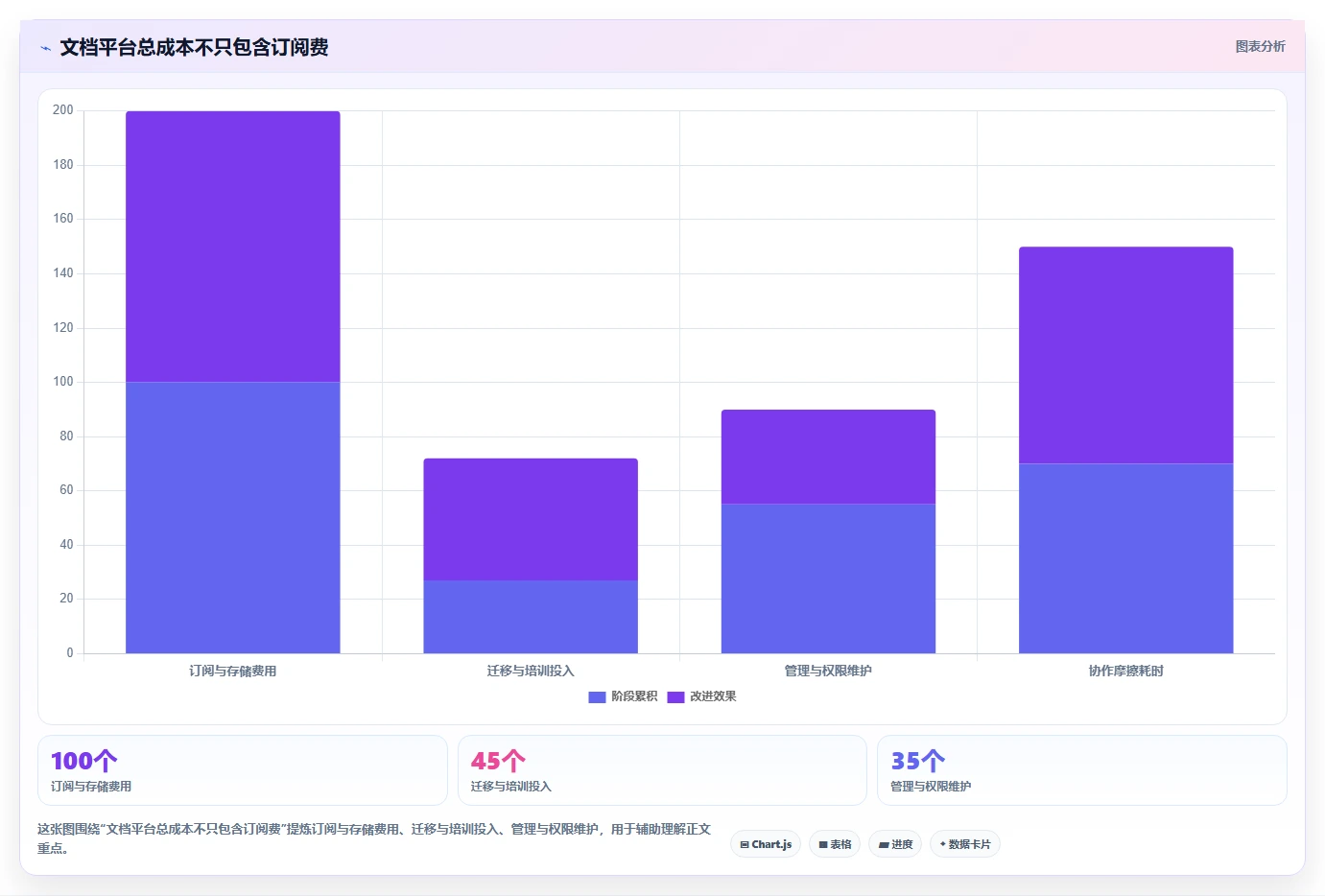Click the purple 改进效果 segment of the 管理与权限维护 bar
Screen dimensions: 1325x896
pos(828,457)
